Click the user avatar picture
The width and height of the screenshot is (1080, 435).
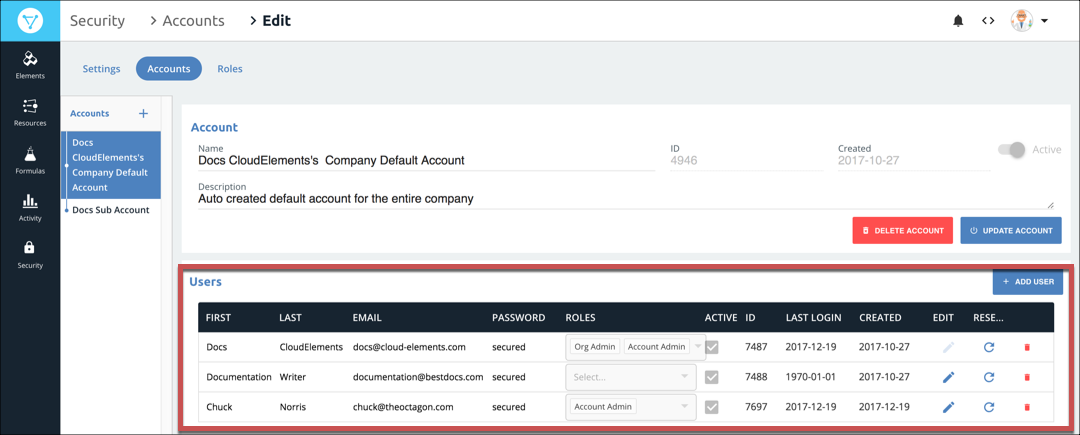[1020, 21]
